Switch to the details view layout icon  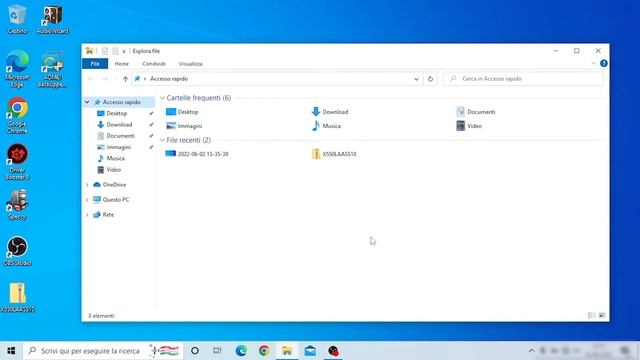(591, 316)
